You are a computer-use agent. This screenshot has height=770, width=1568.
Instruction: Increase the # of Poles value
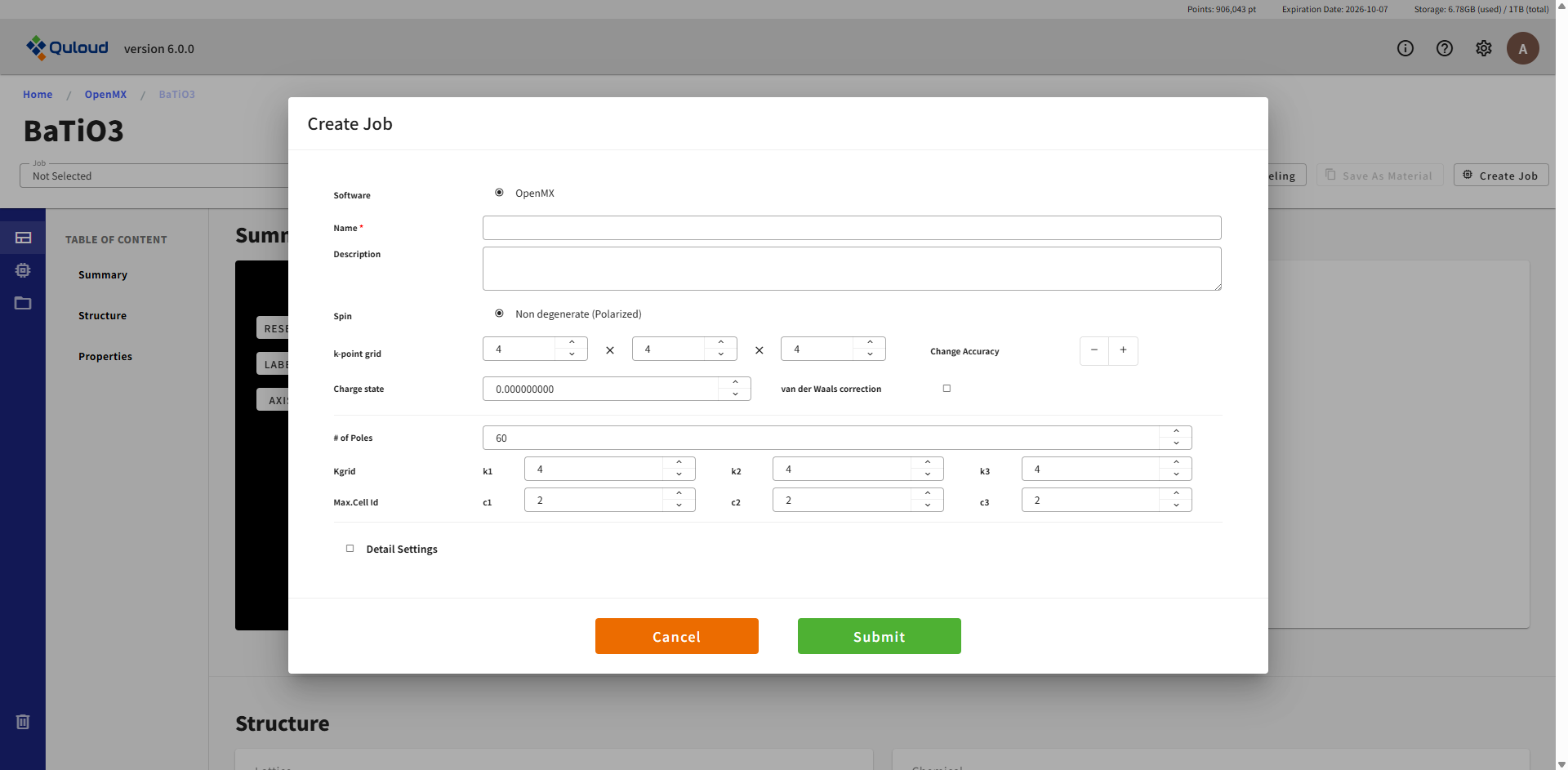1176,432
